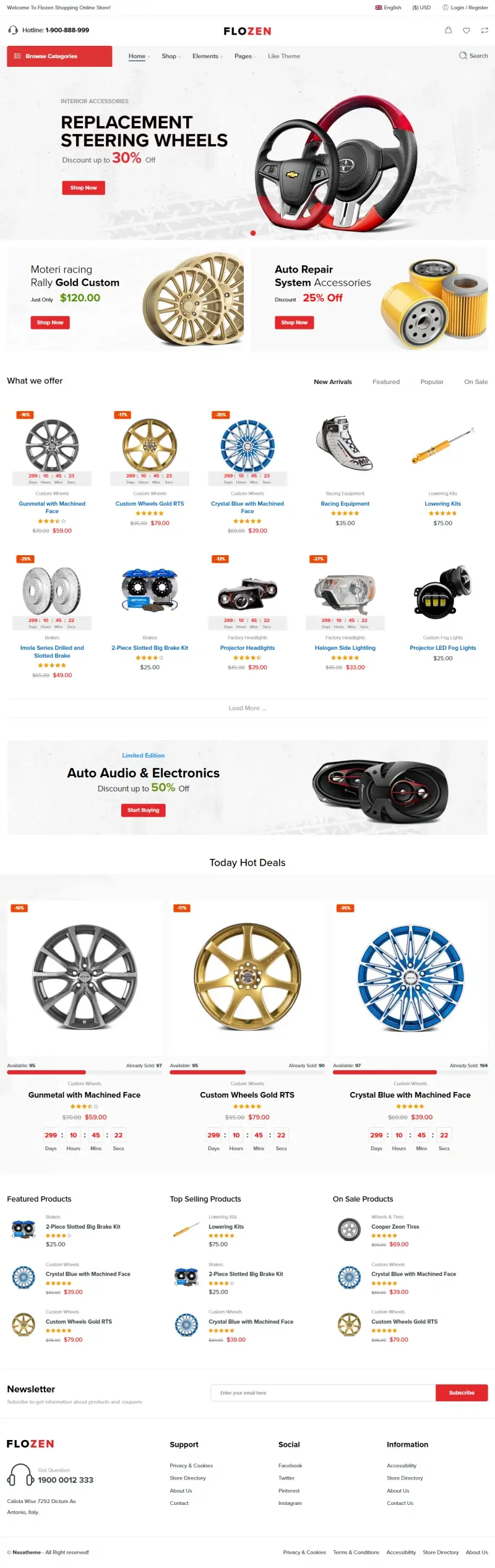495x1568 pixels.
Task: Click the hamburger icon in Browse Categories
Action: [x=17, y=56]
